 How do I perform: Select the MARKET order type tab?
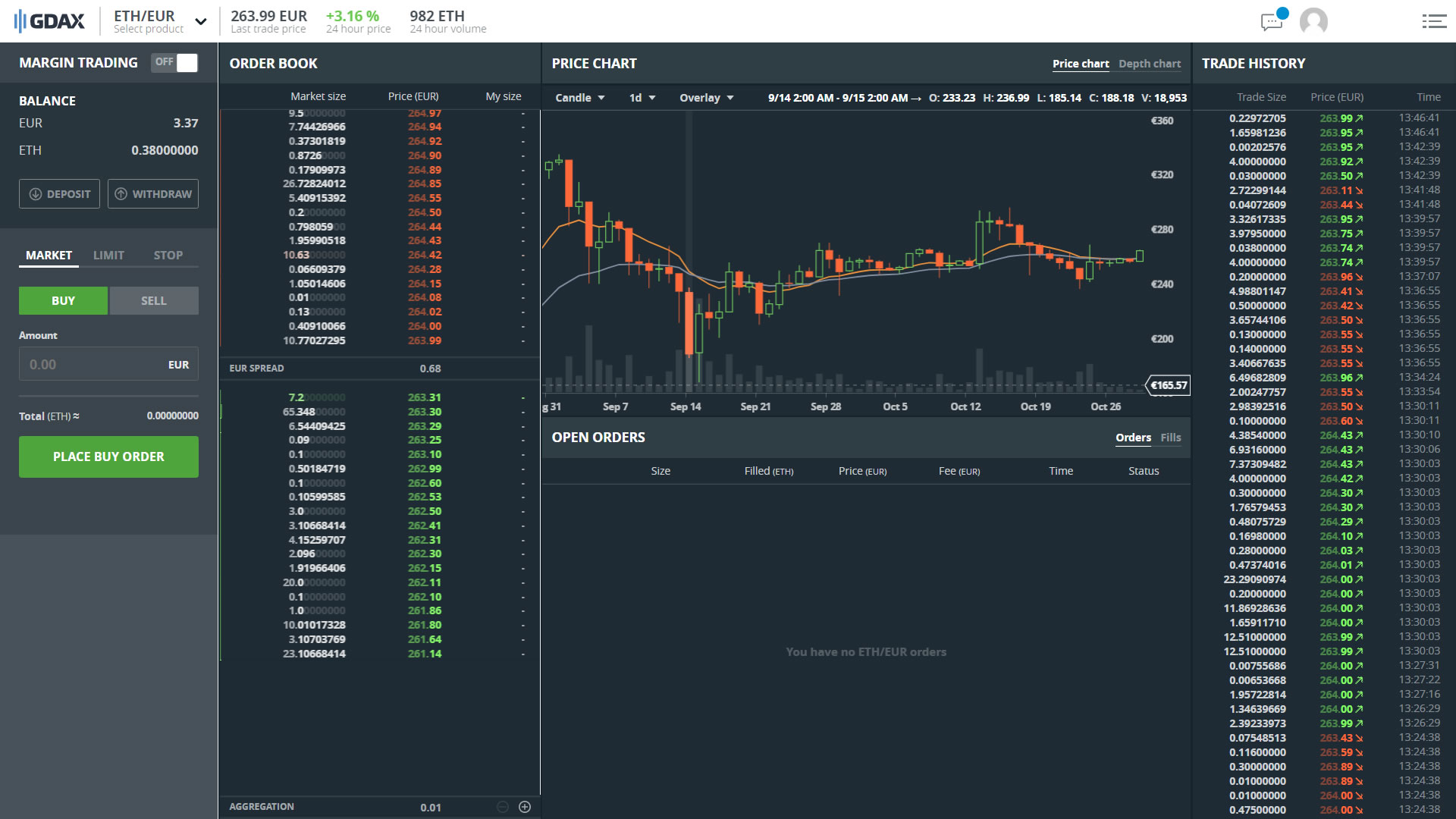coord(48,255)
